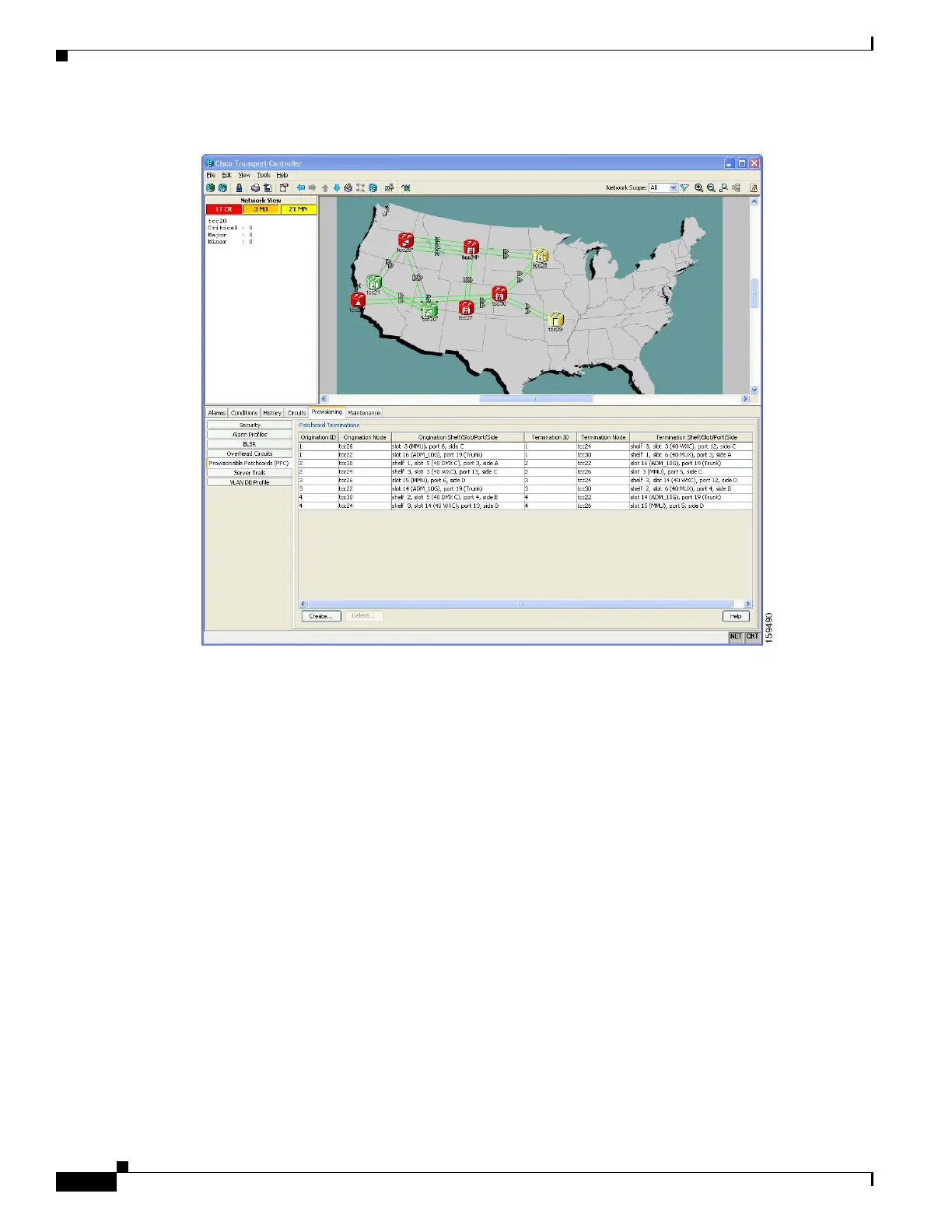
Task: Open the Help menu
Action: click(x=282, y=175)
